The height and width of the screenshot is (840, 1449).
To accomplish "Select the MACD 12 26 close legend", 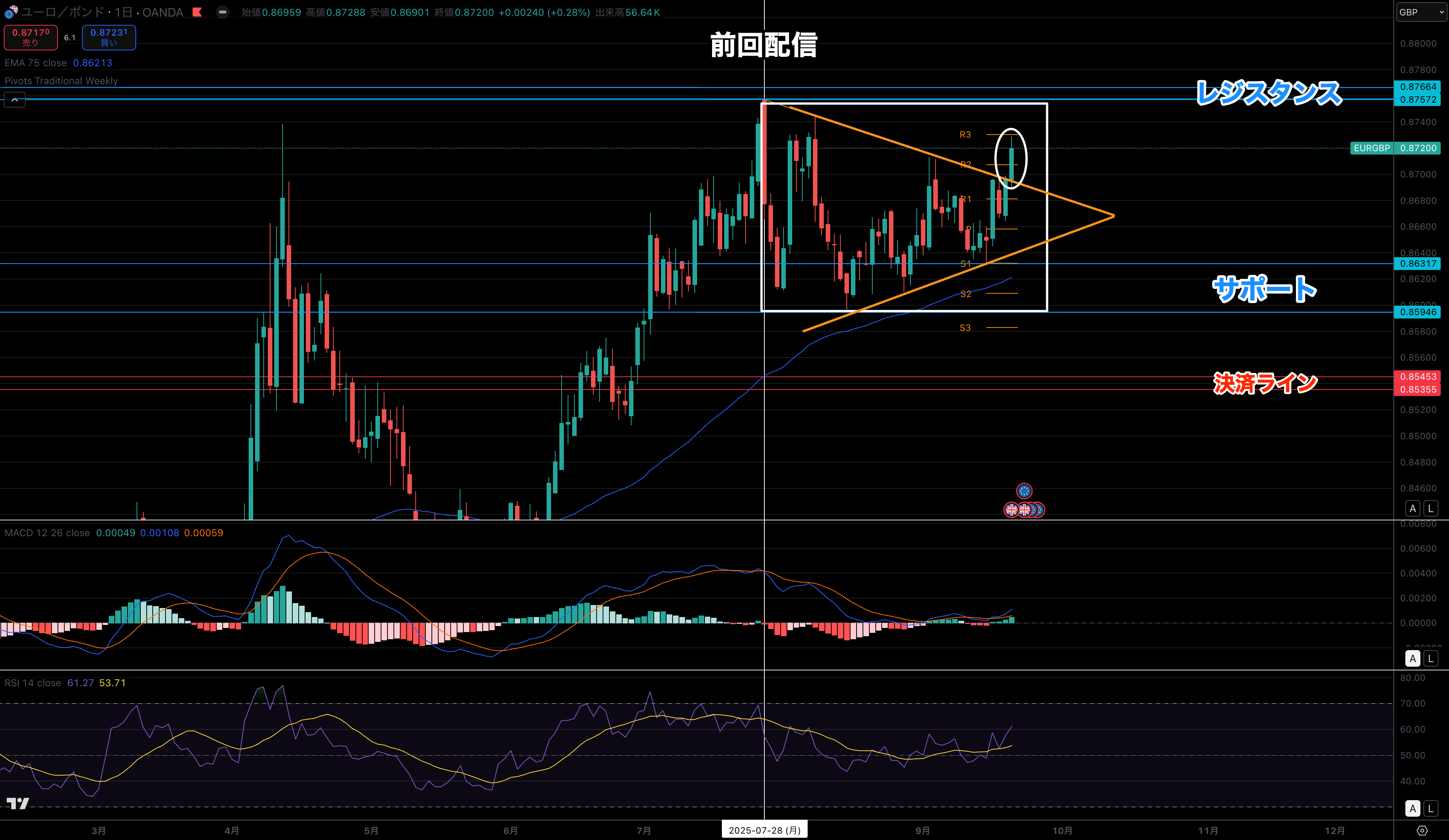I will click(x=47, y=533).
